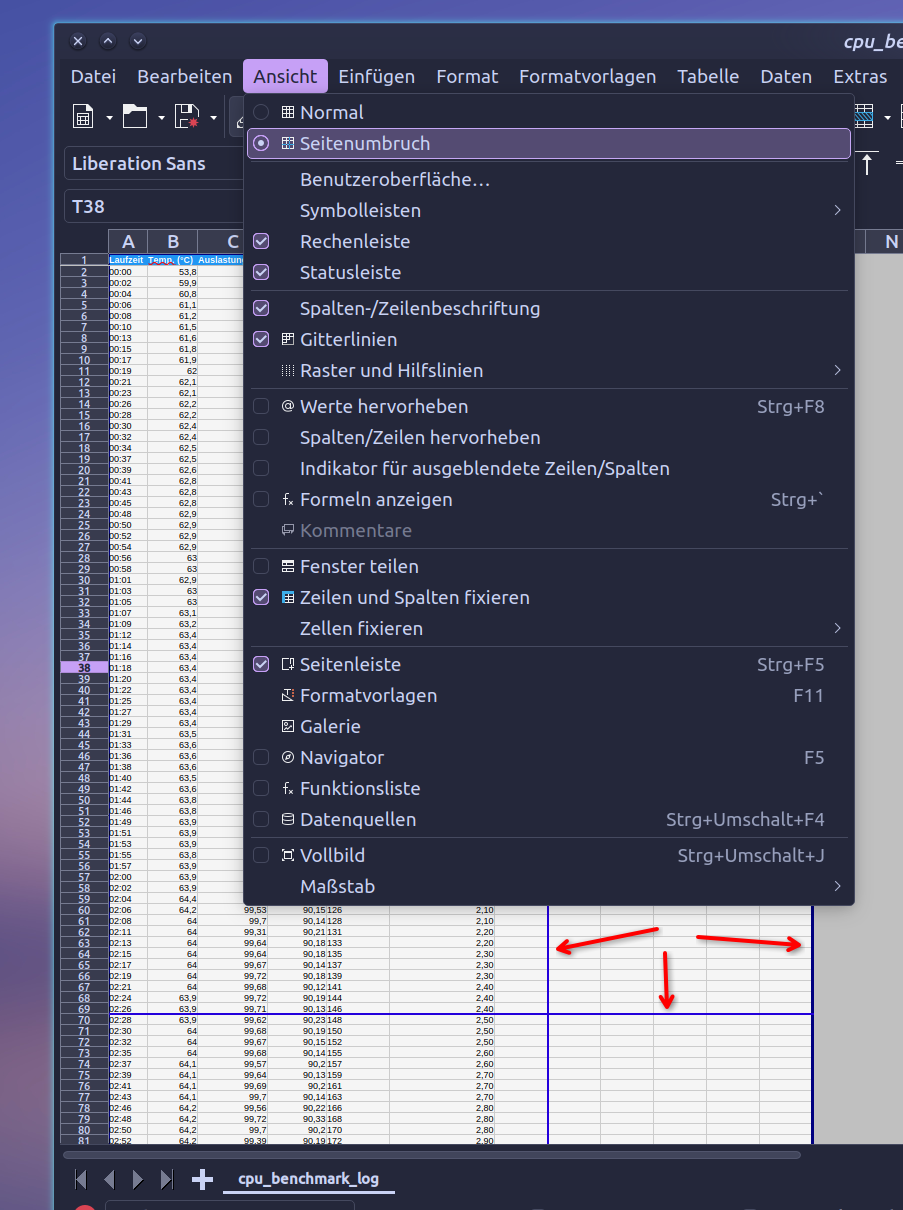Open the Daten menu
This screenshot has width=903, height=1210.
coord(786,76)
